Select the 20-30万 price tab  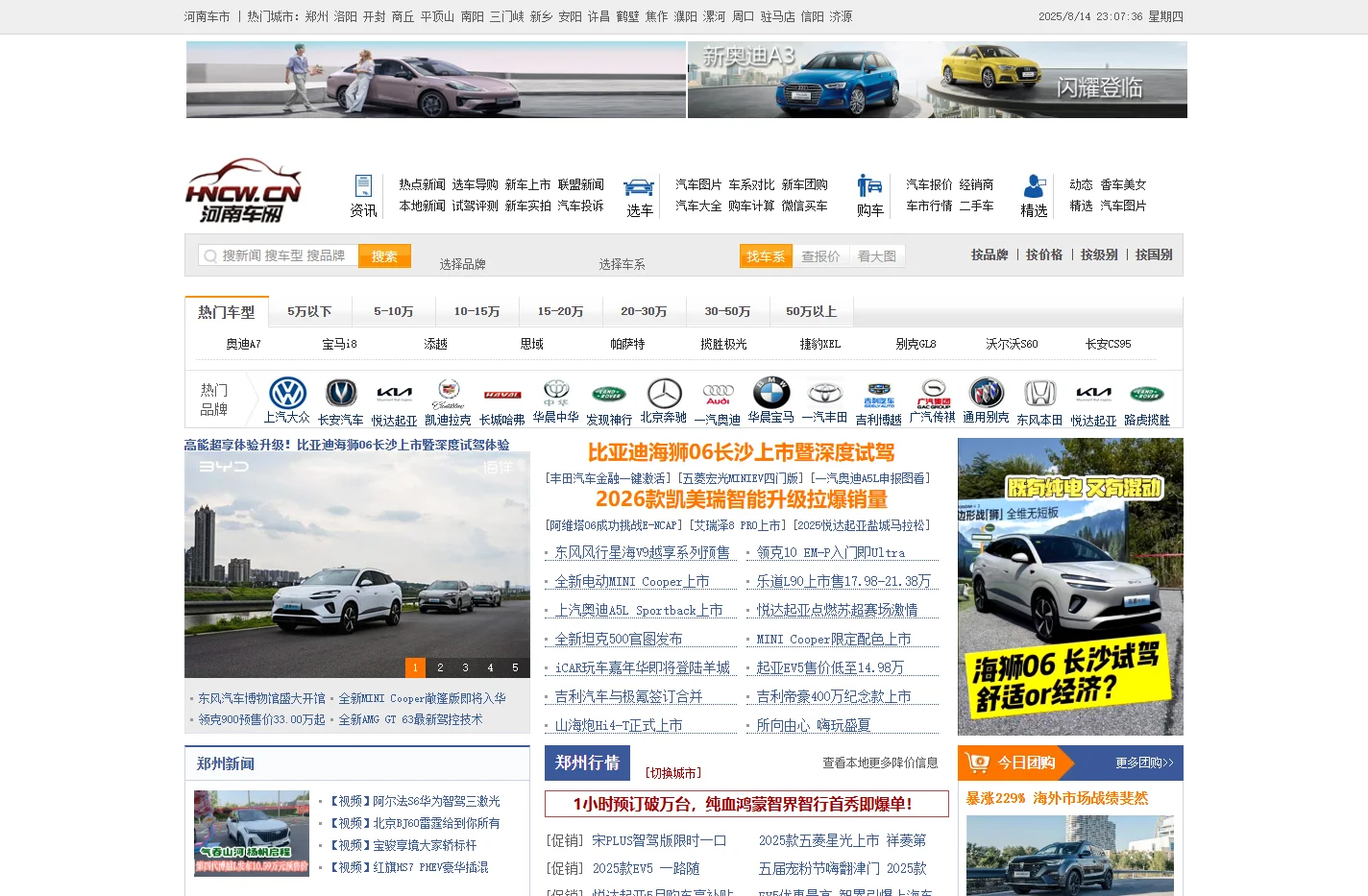(644, 312)
